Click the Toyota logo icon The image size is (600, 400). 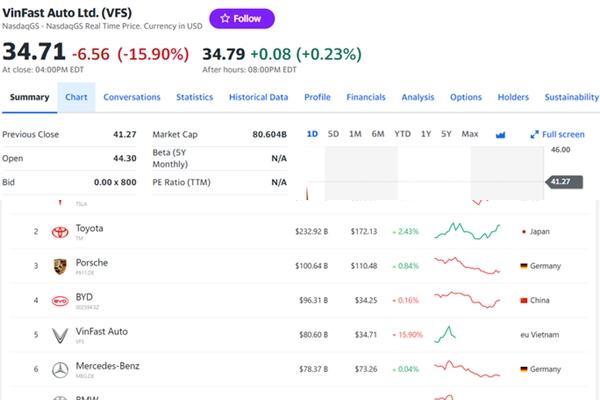[x=59, y=231]
